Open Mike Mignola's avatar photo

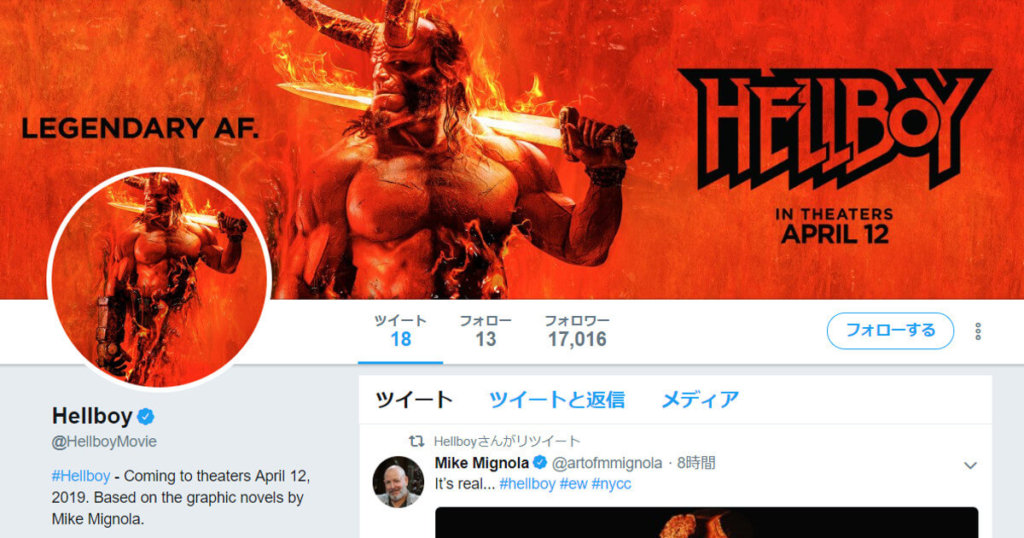[x=398, y=482]
